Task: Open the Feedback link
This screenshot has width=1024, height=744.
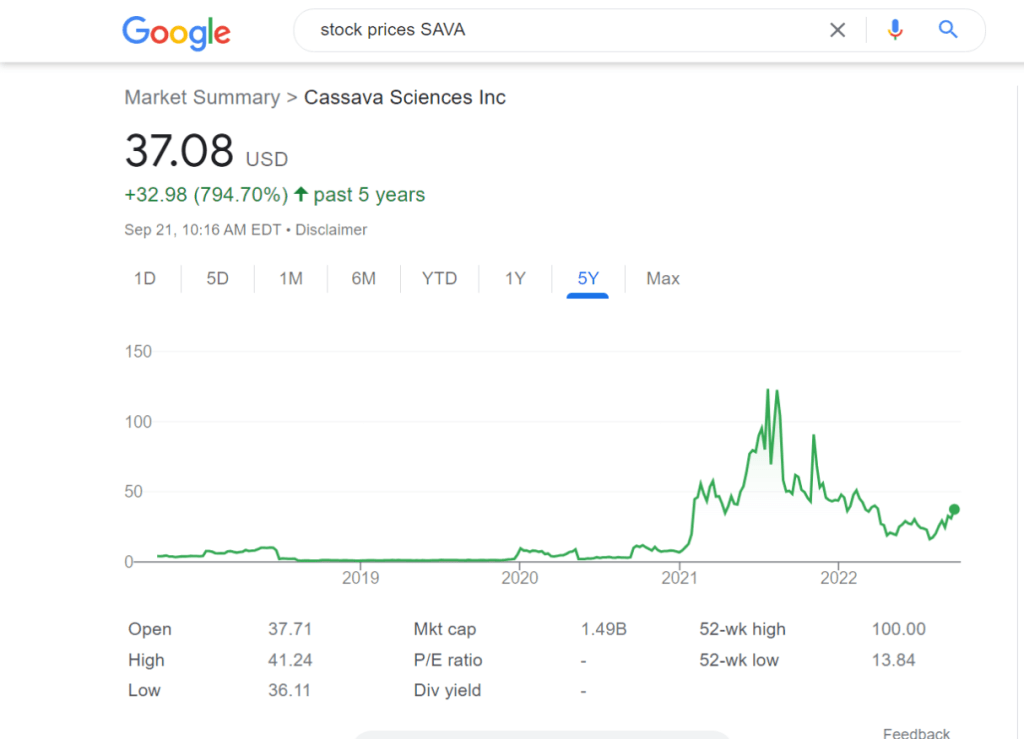Action: (916, 734)
